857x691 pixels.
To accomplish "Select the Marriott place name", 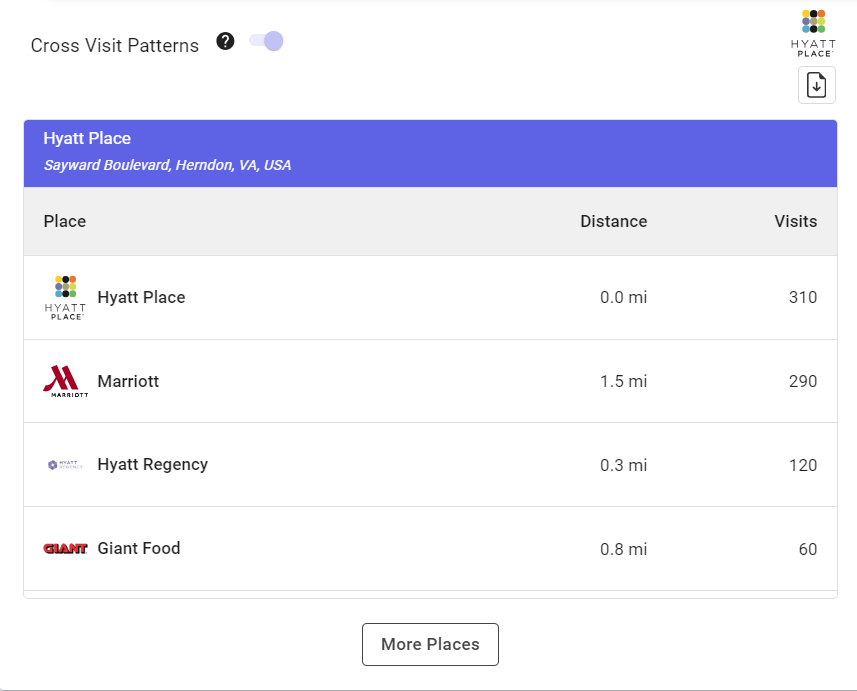I will 128,381.
